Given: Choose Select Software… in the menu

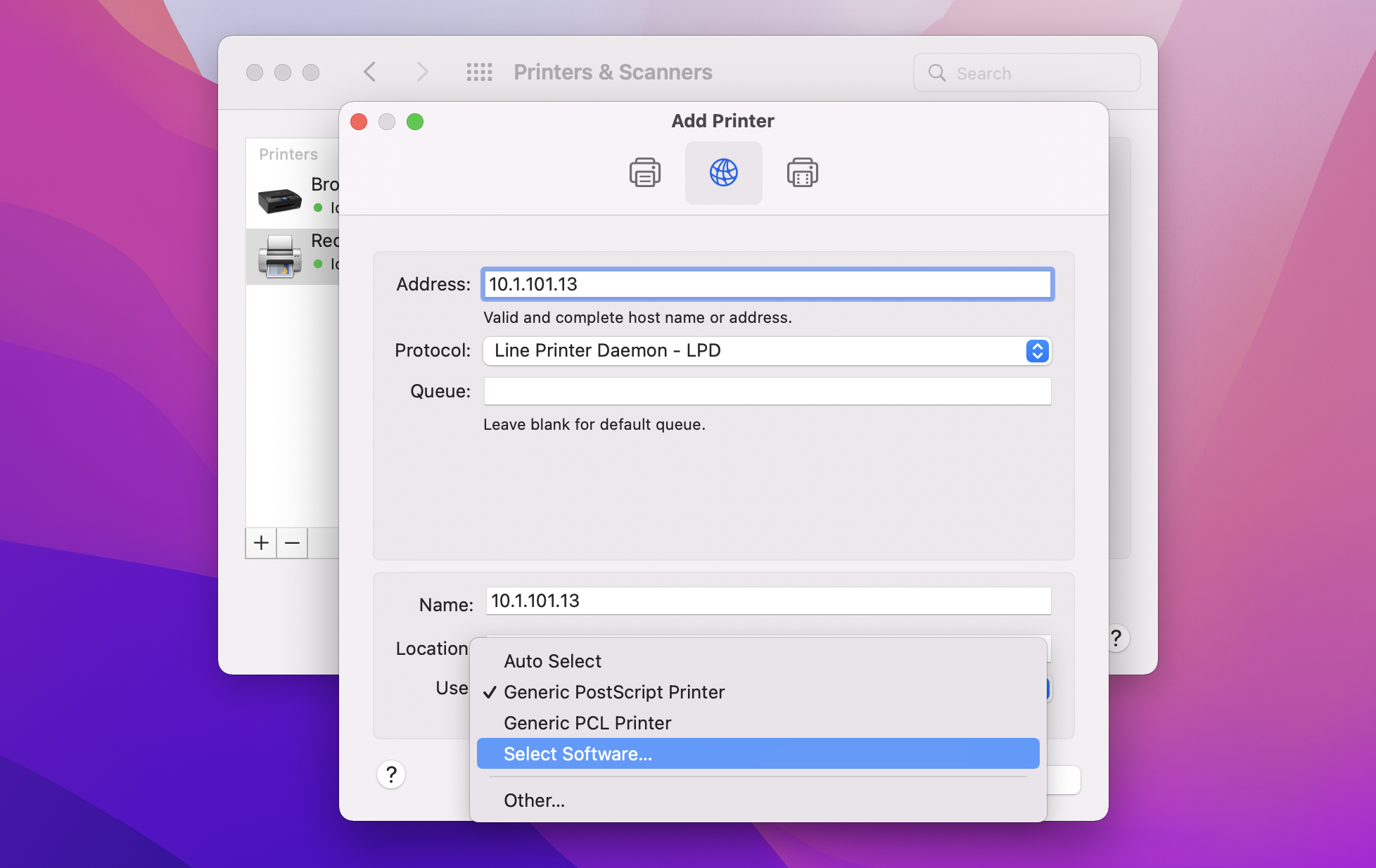Looking at the screenshot, I should coord(578,754).
